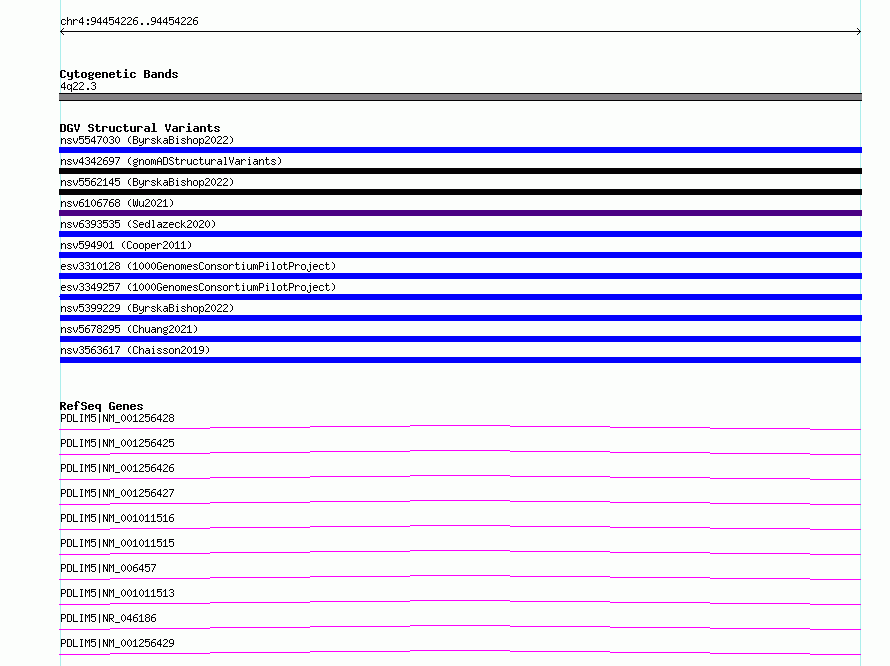
Task: Select esv3310128 (1000GenomesConsortiumPilotProject) label
Action: (x=198, y=266)
